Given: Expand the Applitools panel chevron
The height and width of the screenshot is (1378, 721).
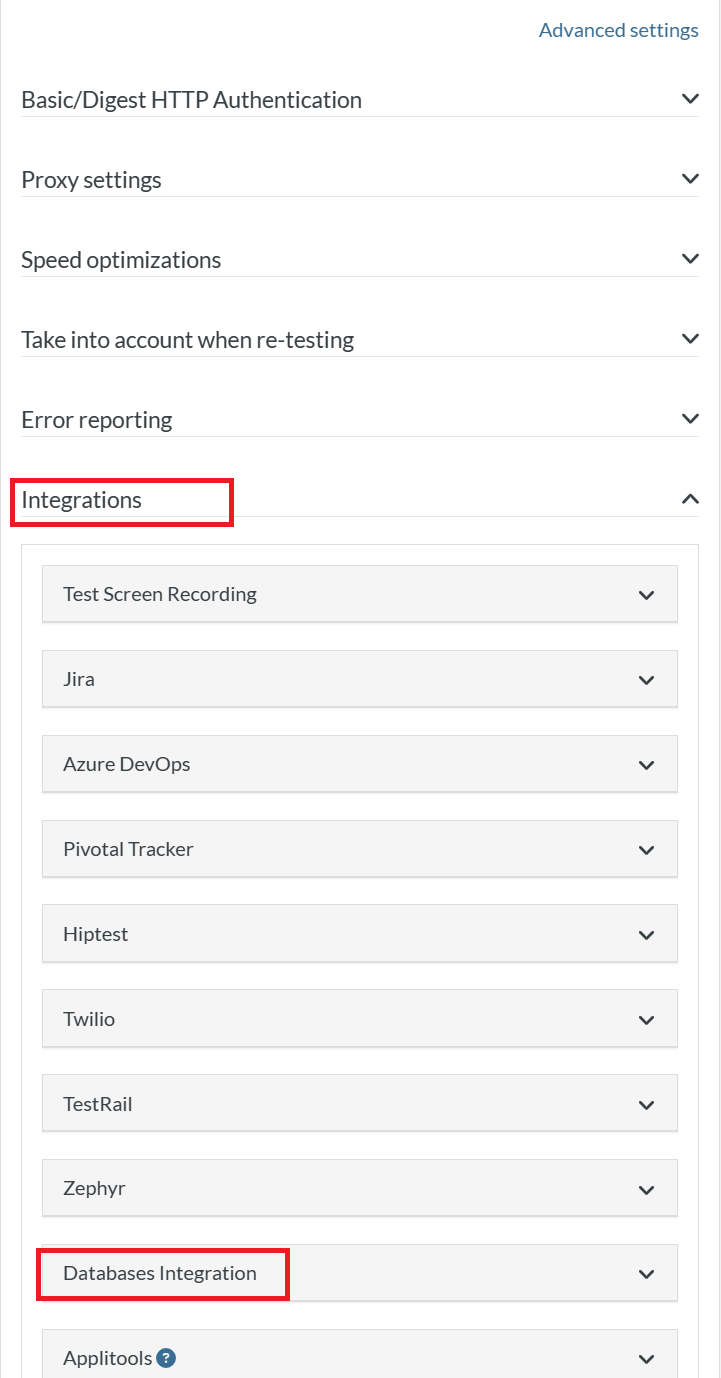Looking at the screenshot, I should 646,1359.
